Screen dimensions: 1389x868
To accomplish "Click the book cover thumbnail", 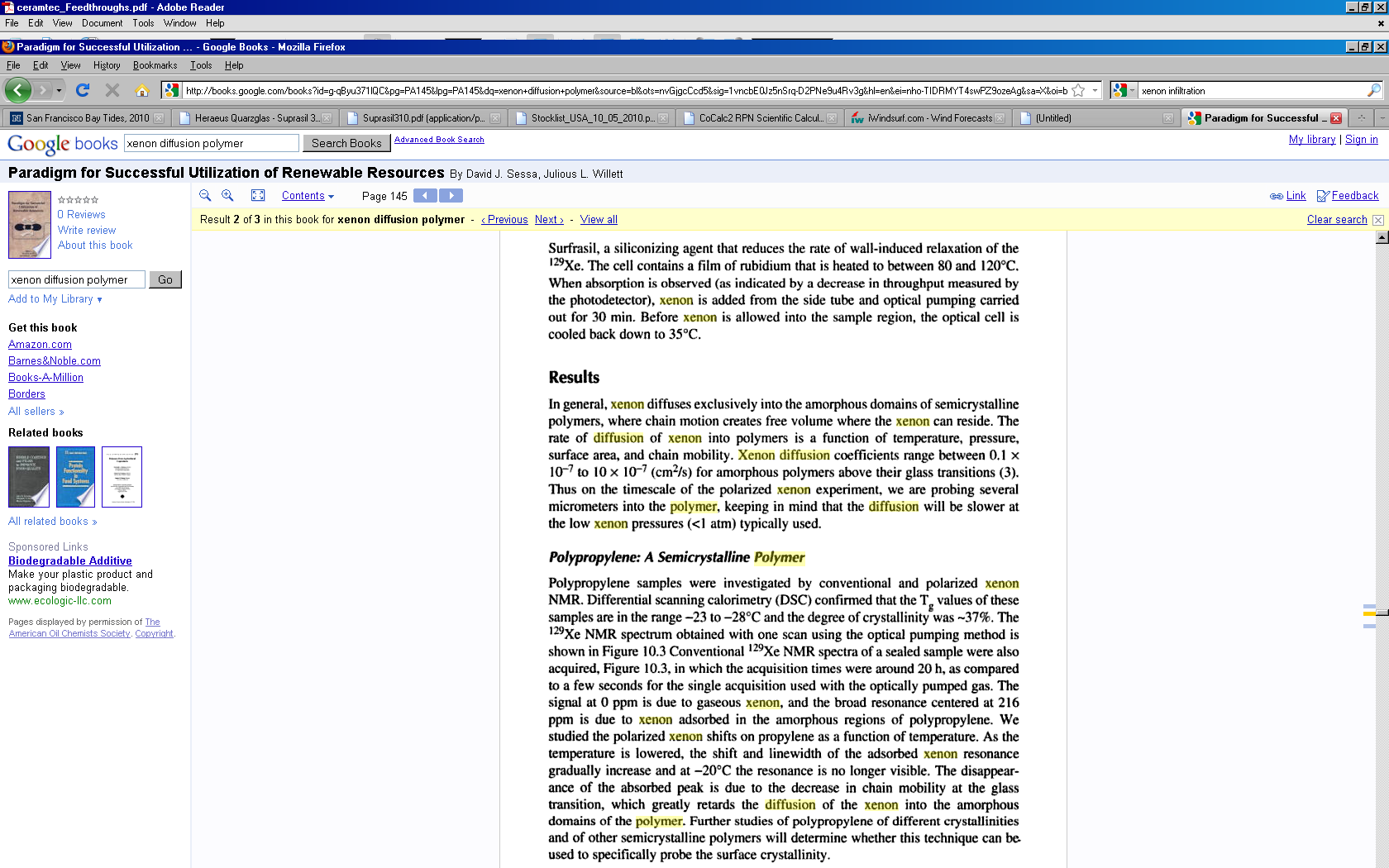I will (30, 225).
